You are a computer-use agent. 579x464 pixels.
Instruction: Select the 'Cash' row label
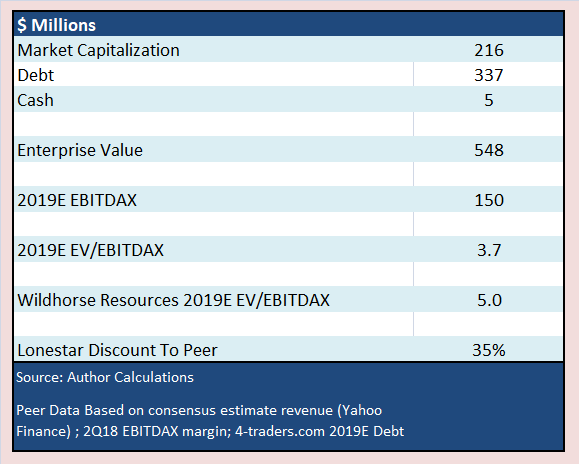pos(35,100)
